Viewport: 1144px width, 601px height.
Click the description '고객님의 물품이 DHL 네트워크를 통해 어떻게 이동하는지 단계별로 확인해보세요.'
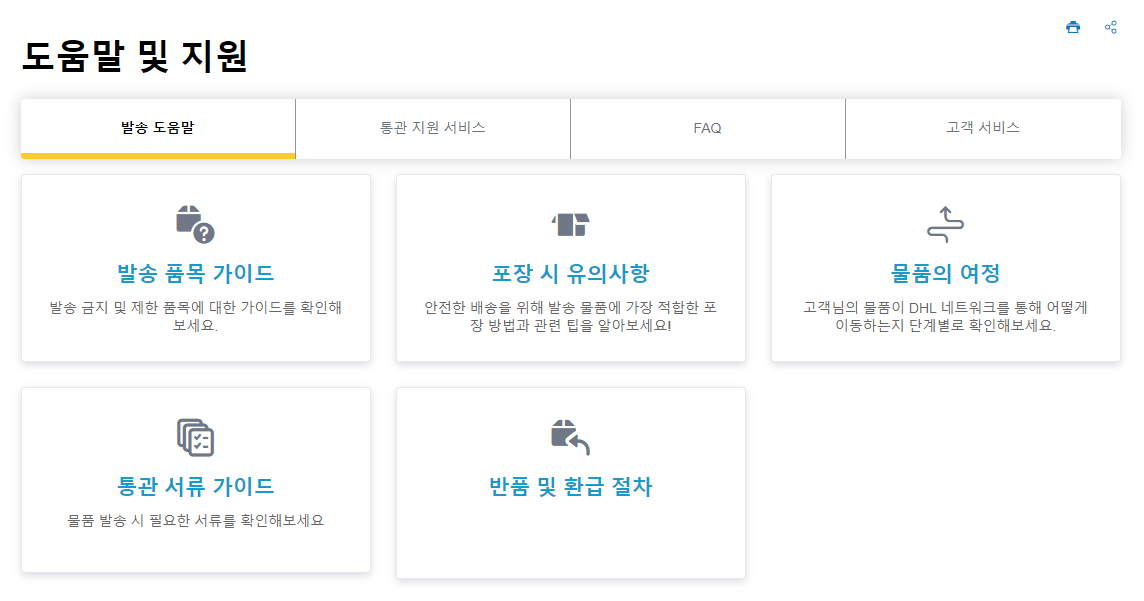click(946, 317)
